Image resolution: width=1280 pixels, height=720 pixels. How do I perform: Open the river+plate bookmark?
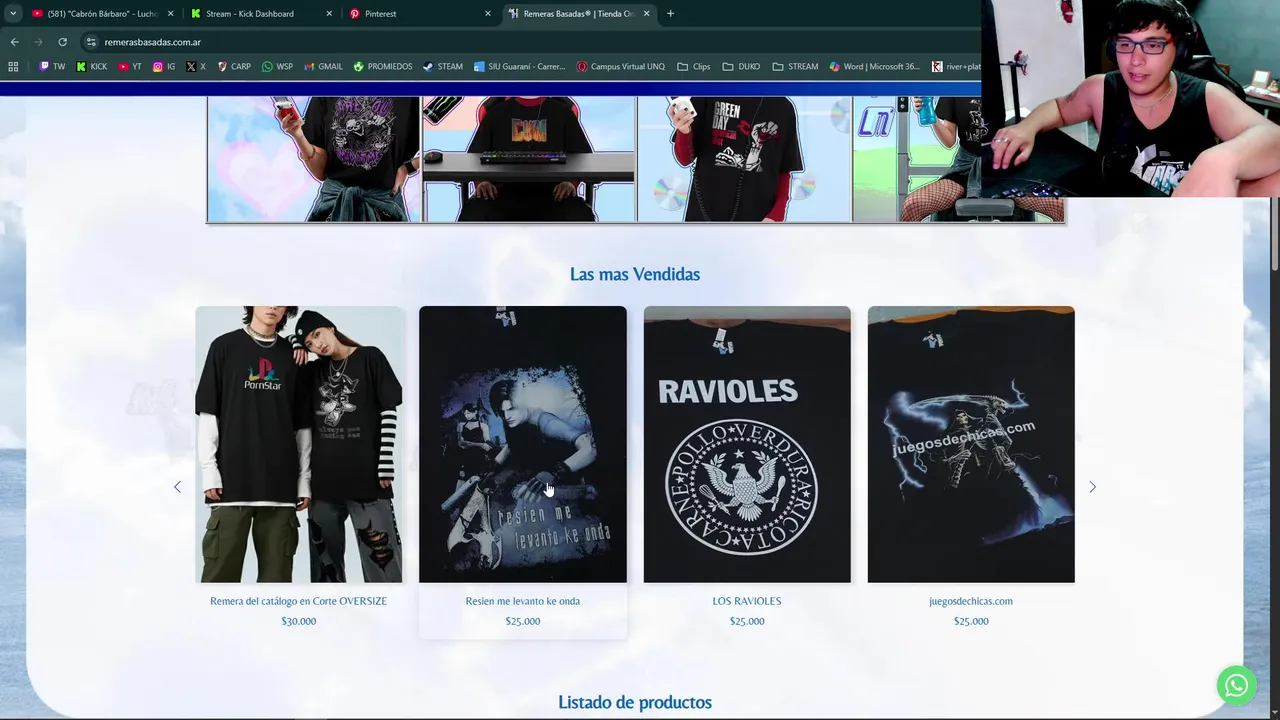click(x=956, y=67)
